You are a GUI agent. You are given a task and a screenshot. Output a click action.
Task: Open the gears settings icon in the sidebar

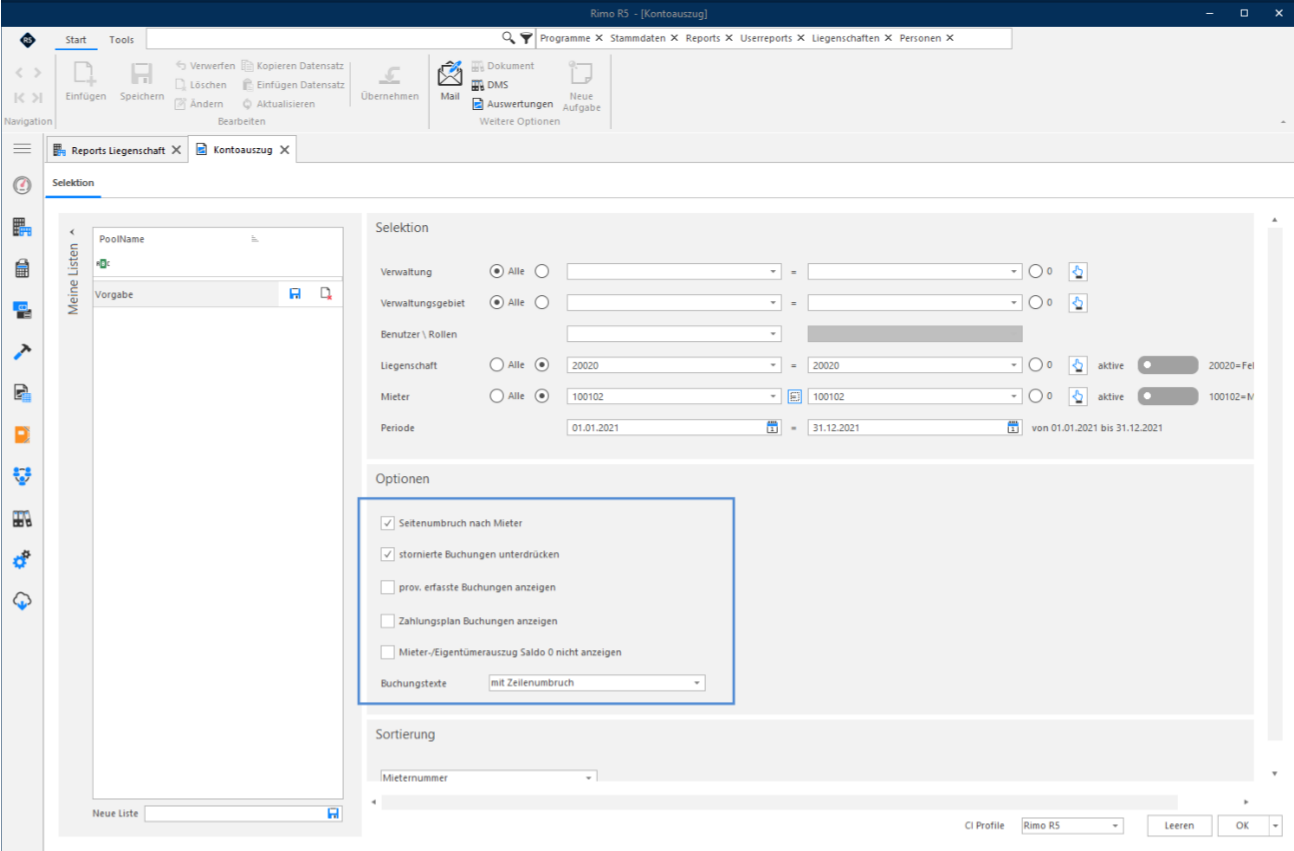click(22, 560)
